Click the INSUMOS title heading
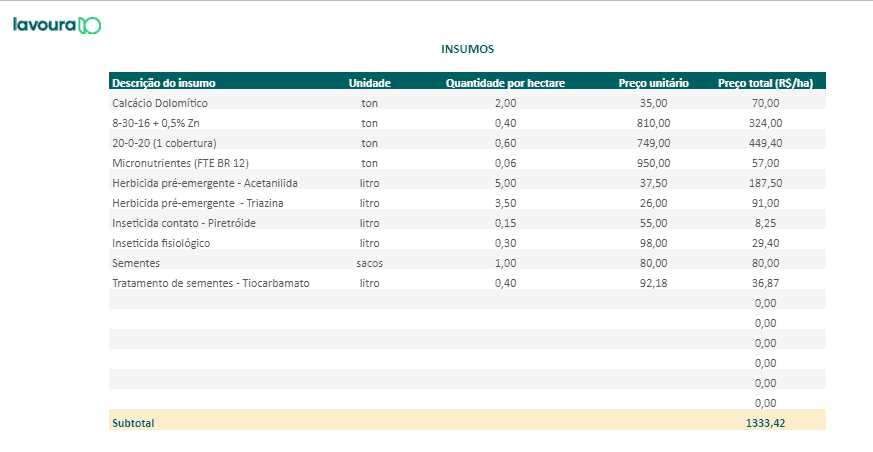Image resolution: width=873 pixels, height=452 pixels. tap(468, 48)
